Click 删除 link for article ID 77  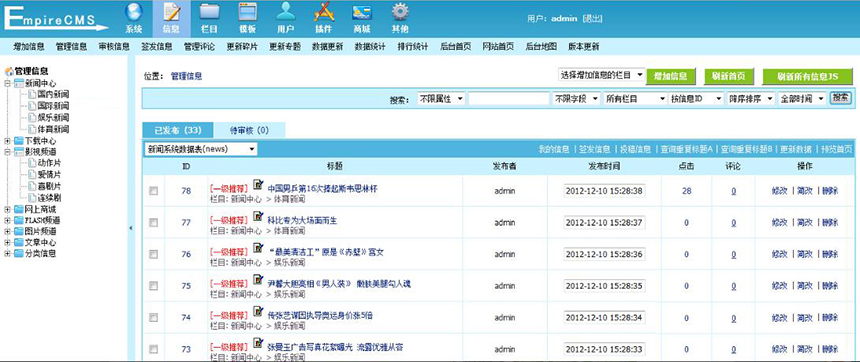(830, 222)
